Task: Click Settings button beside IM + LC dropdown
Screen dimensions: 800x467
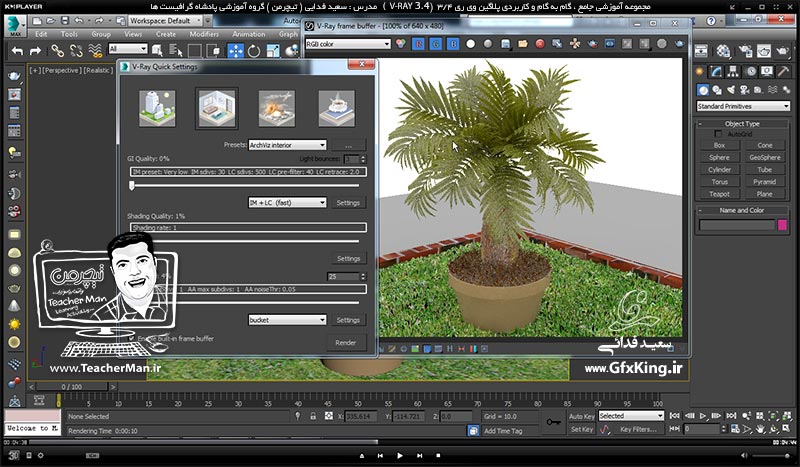Action: click(x=348, y=203)
